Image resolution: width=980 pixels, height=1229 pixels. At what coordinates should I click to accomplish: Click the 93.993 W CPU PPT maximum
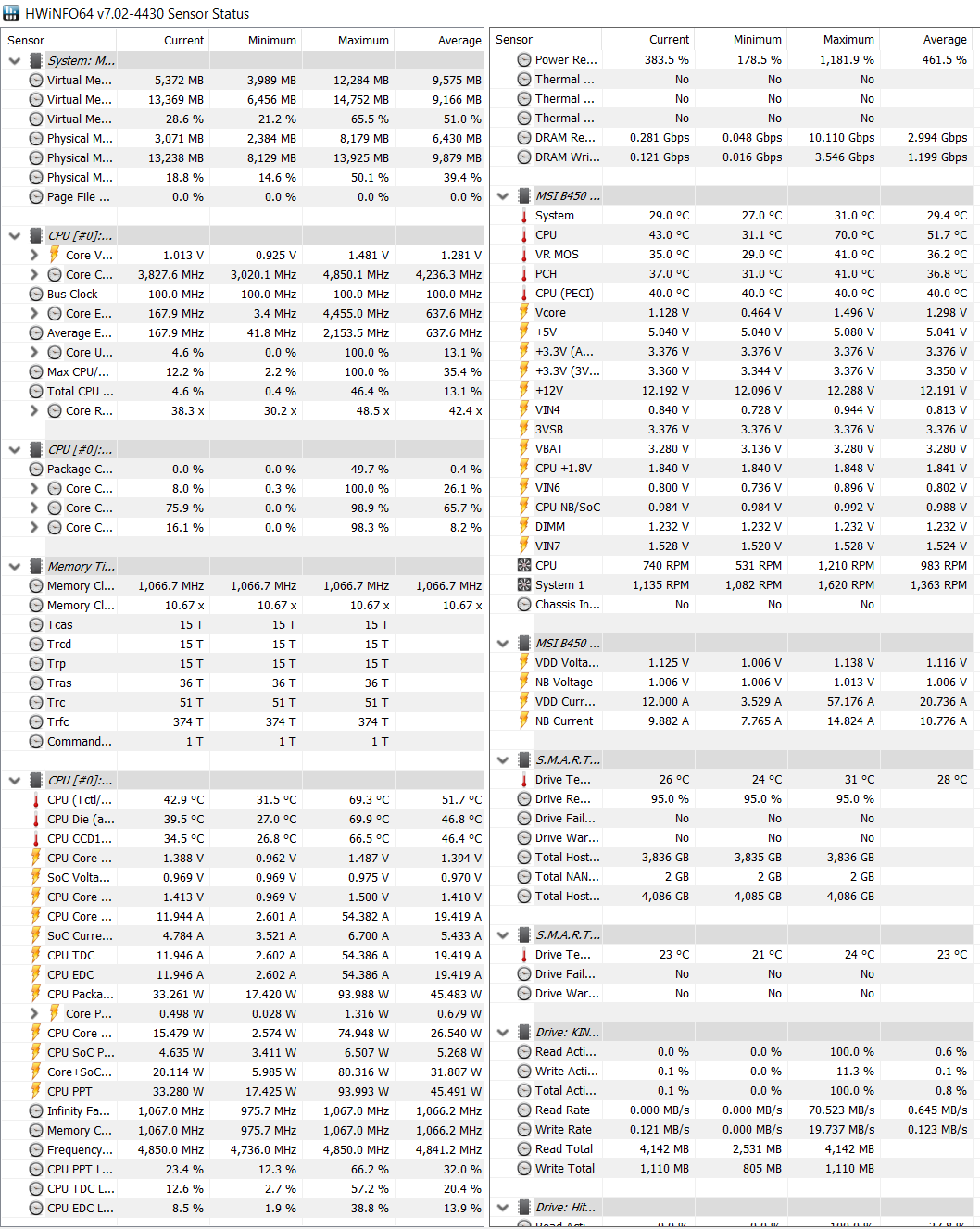coord(363,1091)
